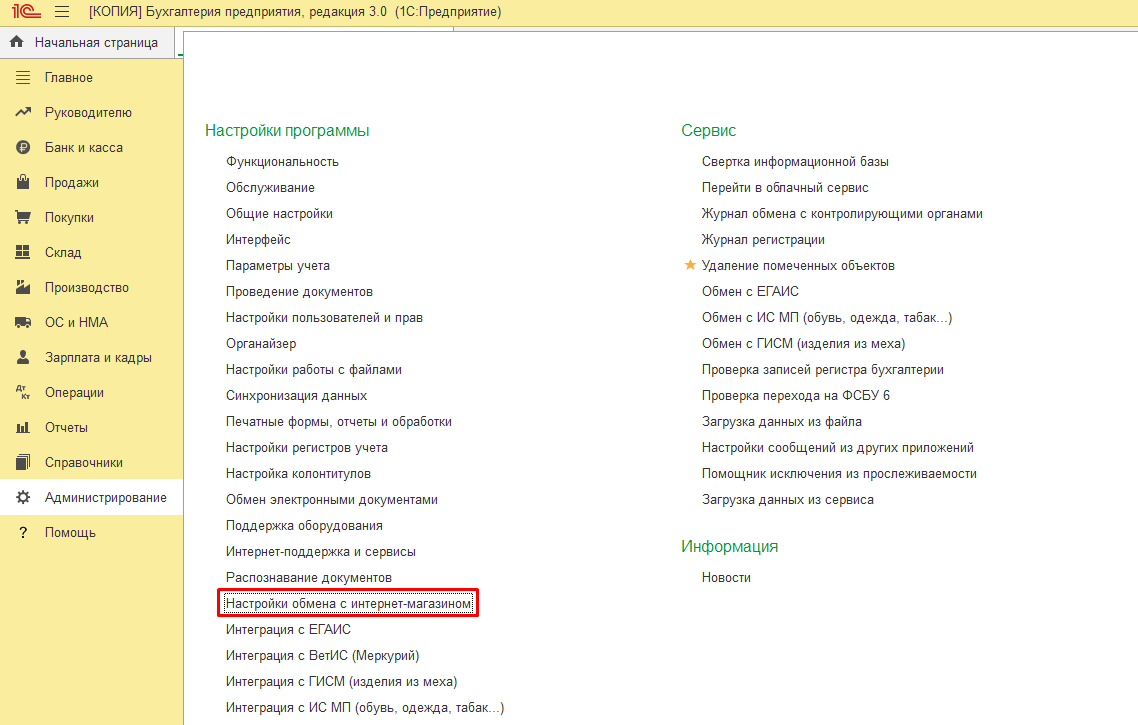Open the Новости link under Информация

pyautogui.click(x=726, y=578)
